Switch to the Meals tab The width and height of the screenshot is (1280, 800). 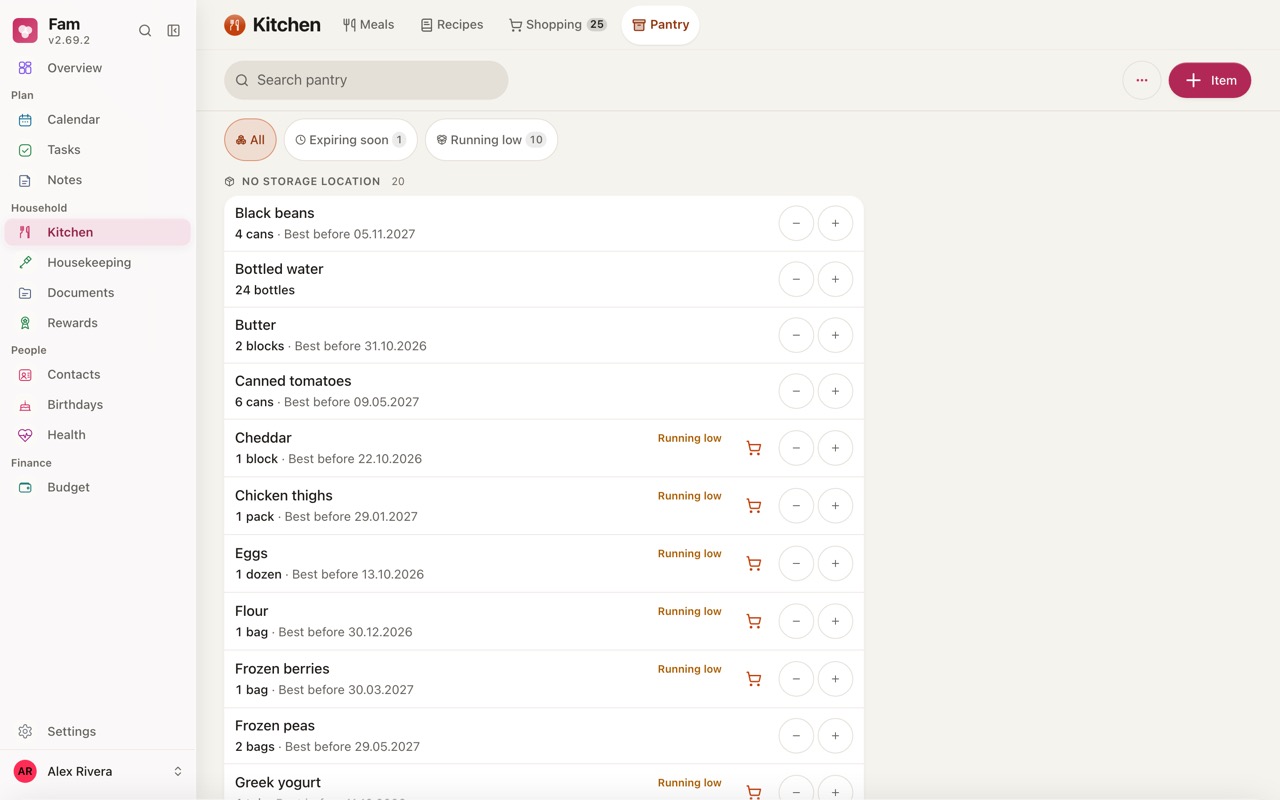(x=368, y=25)
